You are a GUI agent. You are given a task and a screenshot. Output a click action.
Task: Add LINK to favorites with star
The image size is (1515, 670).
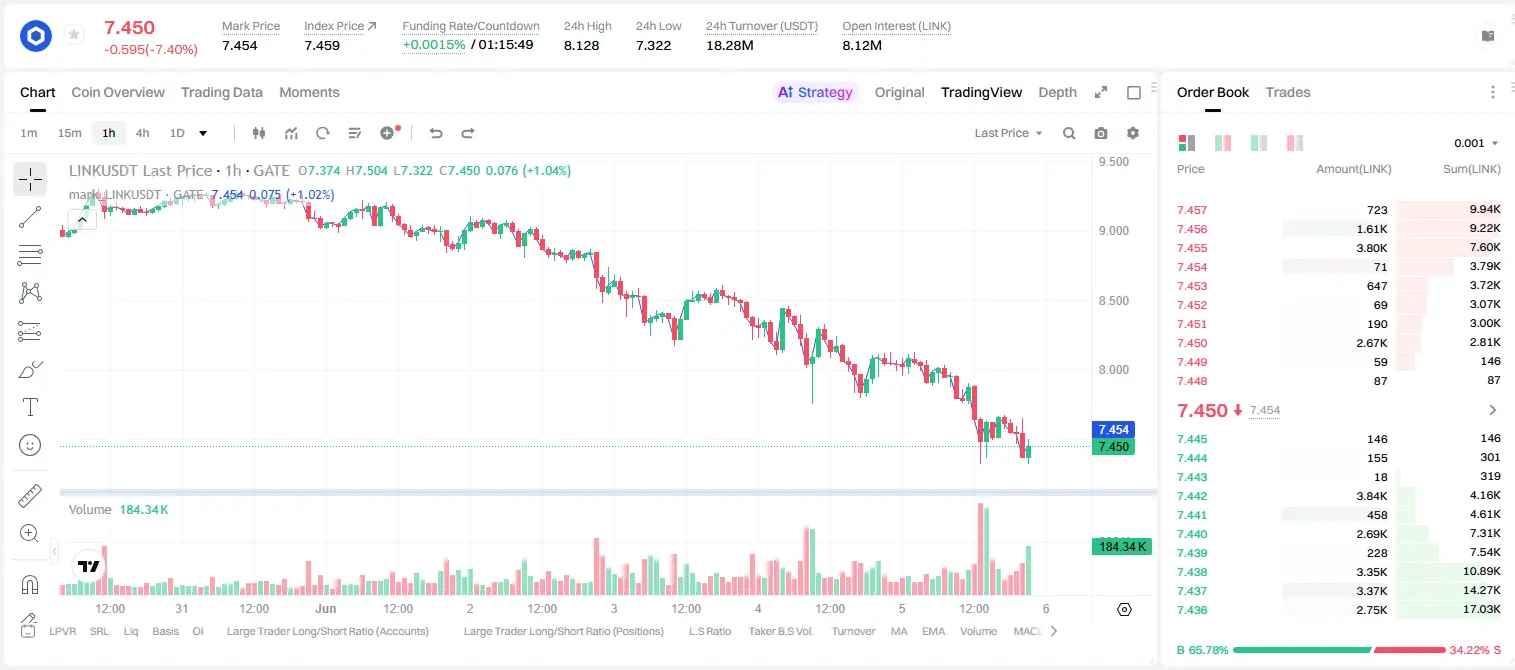coord(73,35)
